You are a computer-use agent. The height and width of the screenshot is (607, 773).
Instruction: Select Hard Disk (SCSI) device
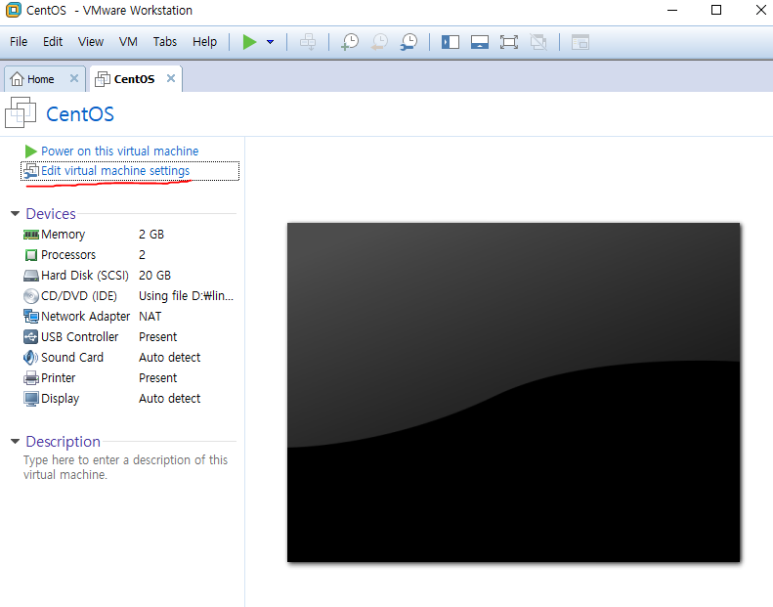(128, 275)
